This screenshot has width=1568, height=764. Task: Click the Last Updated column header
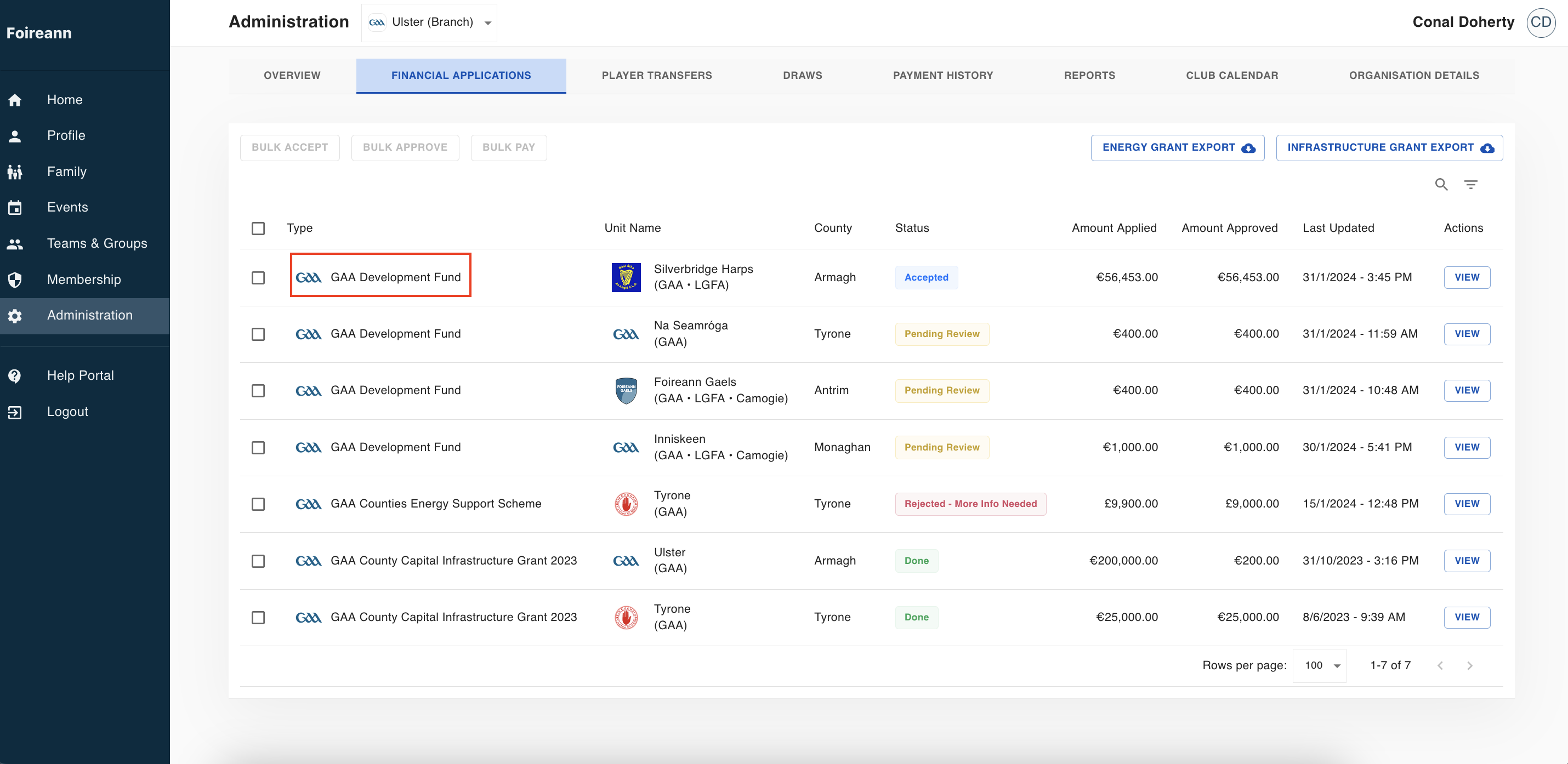1338,228
